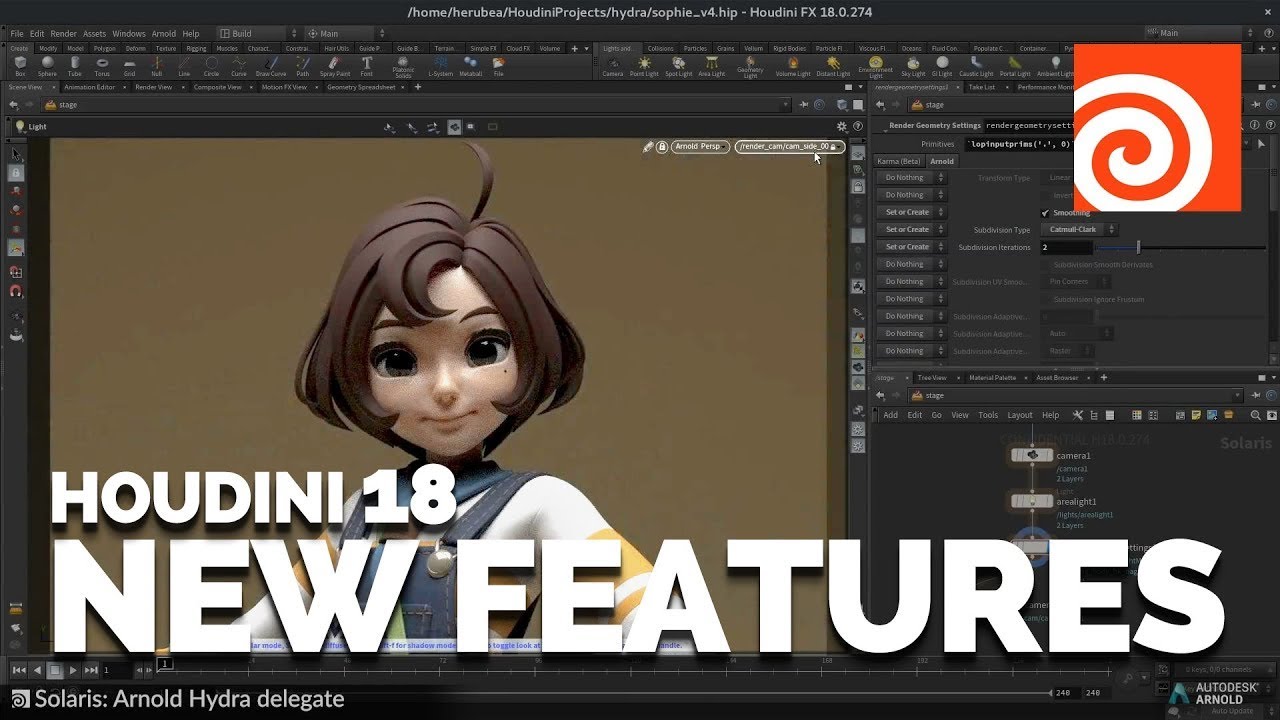This screenshot has height=720, width=1280.
Task: Toggle Subdivision Smooth Derivates checkbox
Action: point(1046,264)
